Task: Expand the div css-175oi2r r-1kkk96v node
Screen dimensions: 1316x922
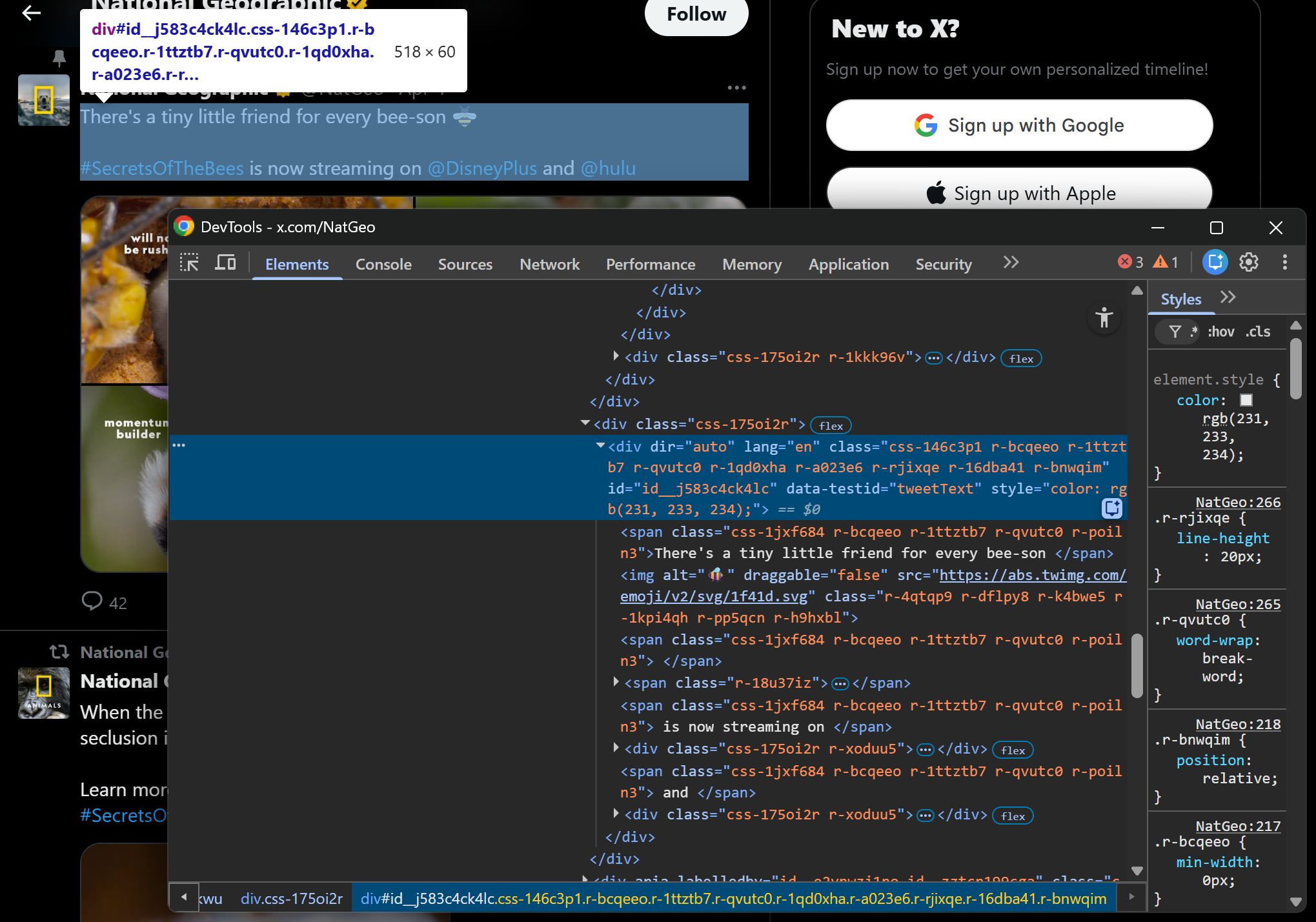Action: [x=616, y=356]
